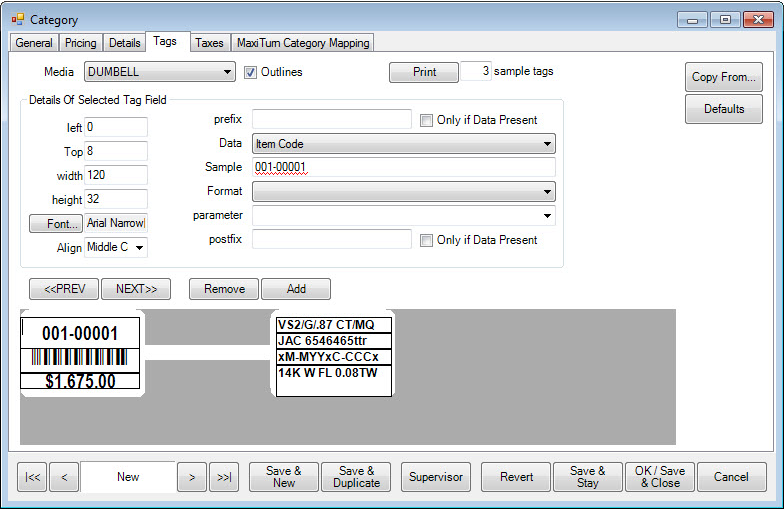Go to next record with > button
The height and width of the screenshot is (510, 784).
click(191, 477)
